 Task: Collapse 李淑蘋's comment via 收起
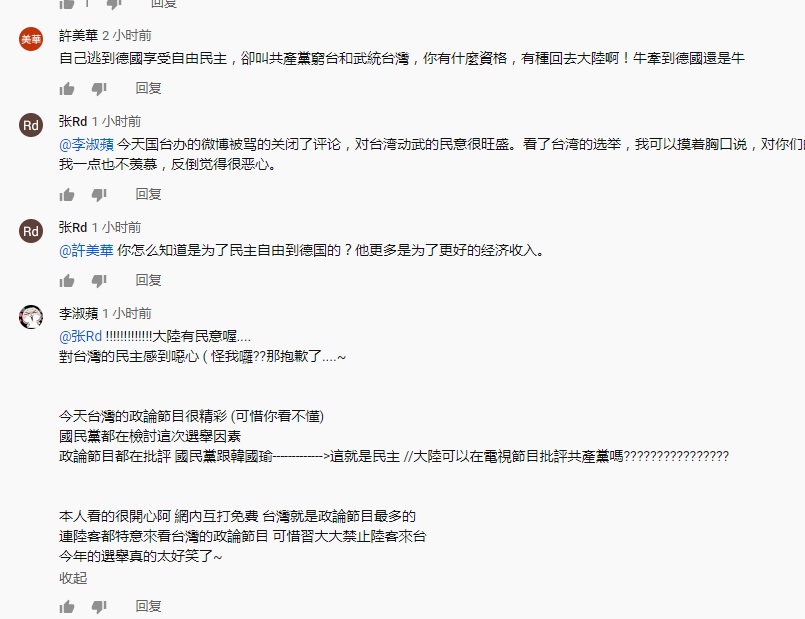coord(73,578)
